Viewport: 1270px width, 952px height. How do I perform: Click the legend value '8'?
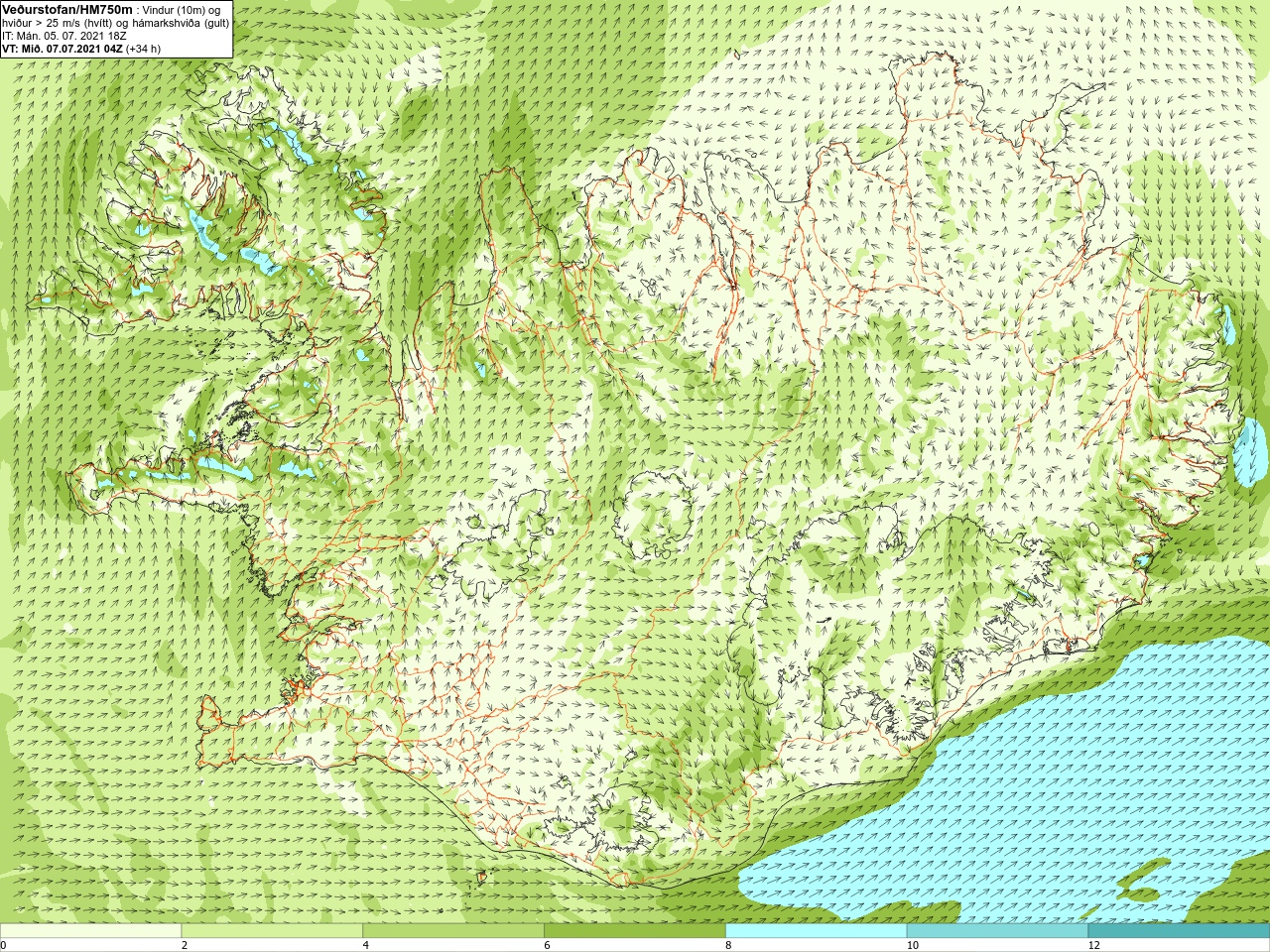tap(729, 945)
